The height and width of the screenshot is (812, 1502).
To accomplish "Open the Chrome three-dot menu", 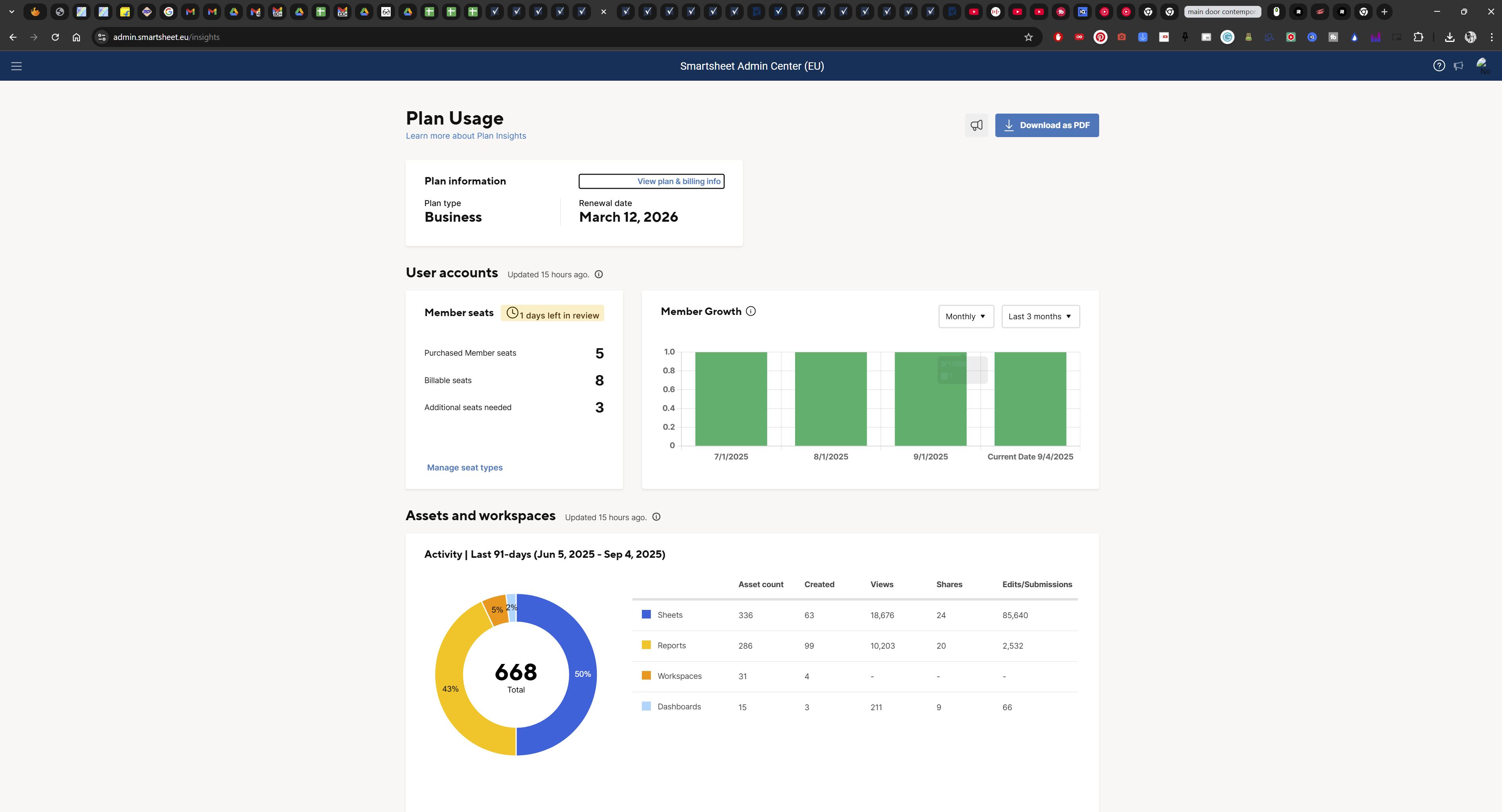I will [x=1491, y=37].
